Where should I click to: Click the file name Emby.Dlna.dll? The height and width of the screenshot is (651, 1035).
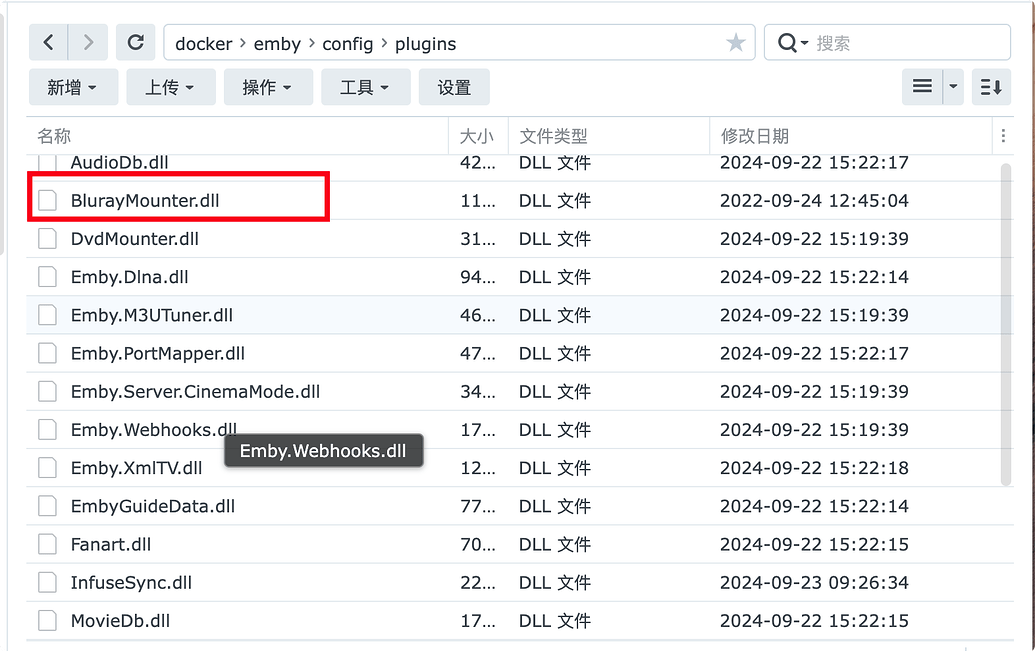129,277
